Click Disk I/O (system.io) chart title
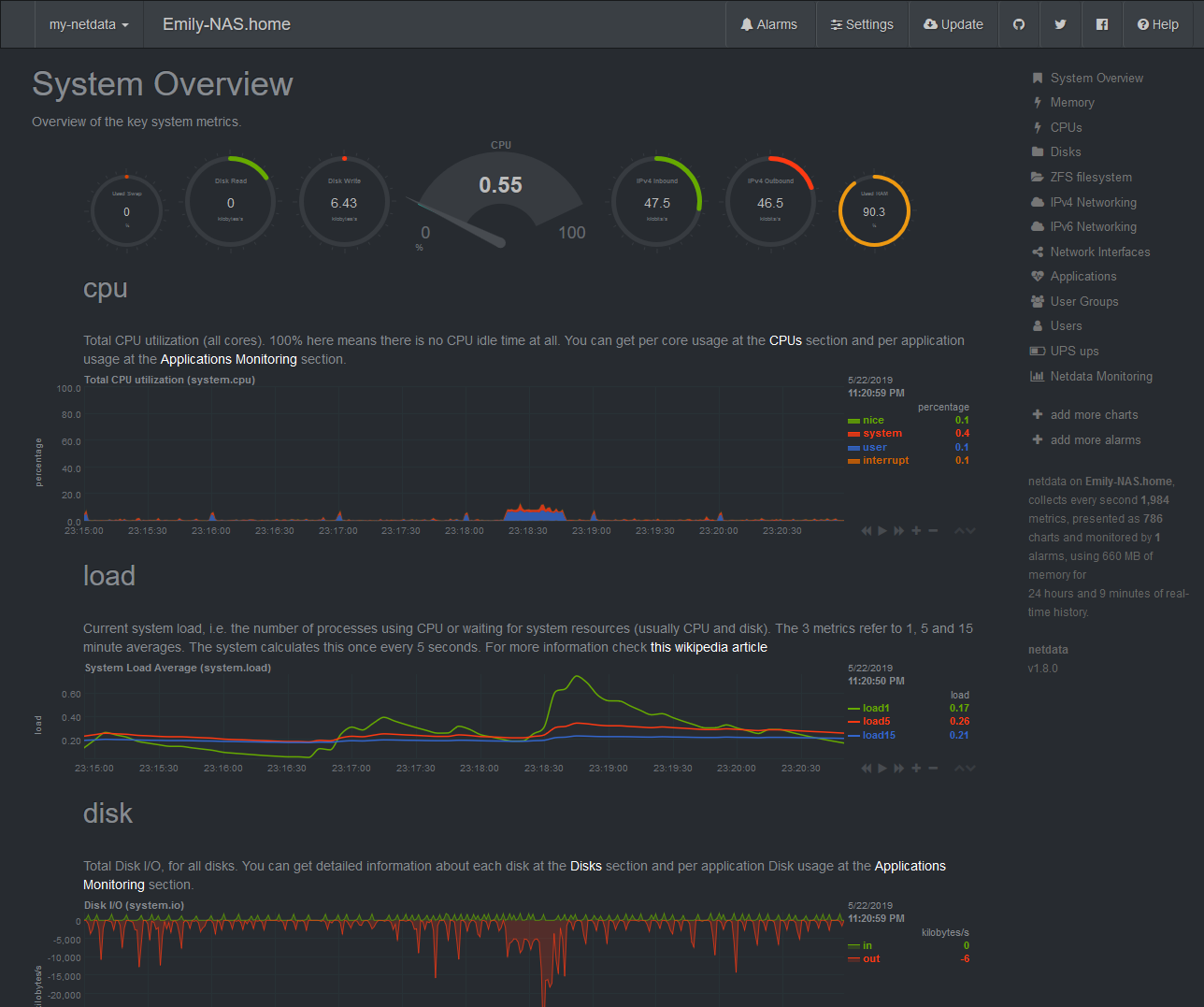This screenshot has height=1007, width=1204. pos(134,906)
